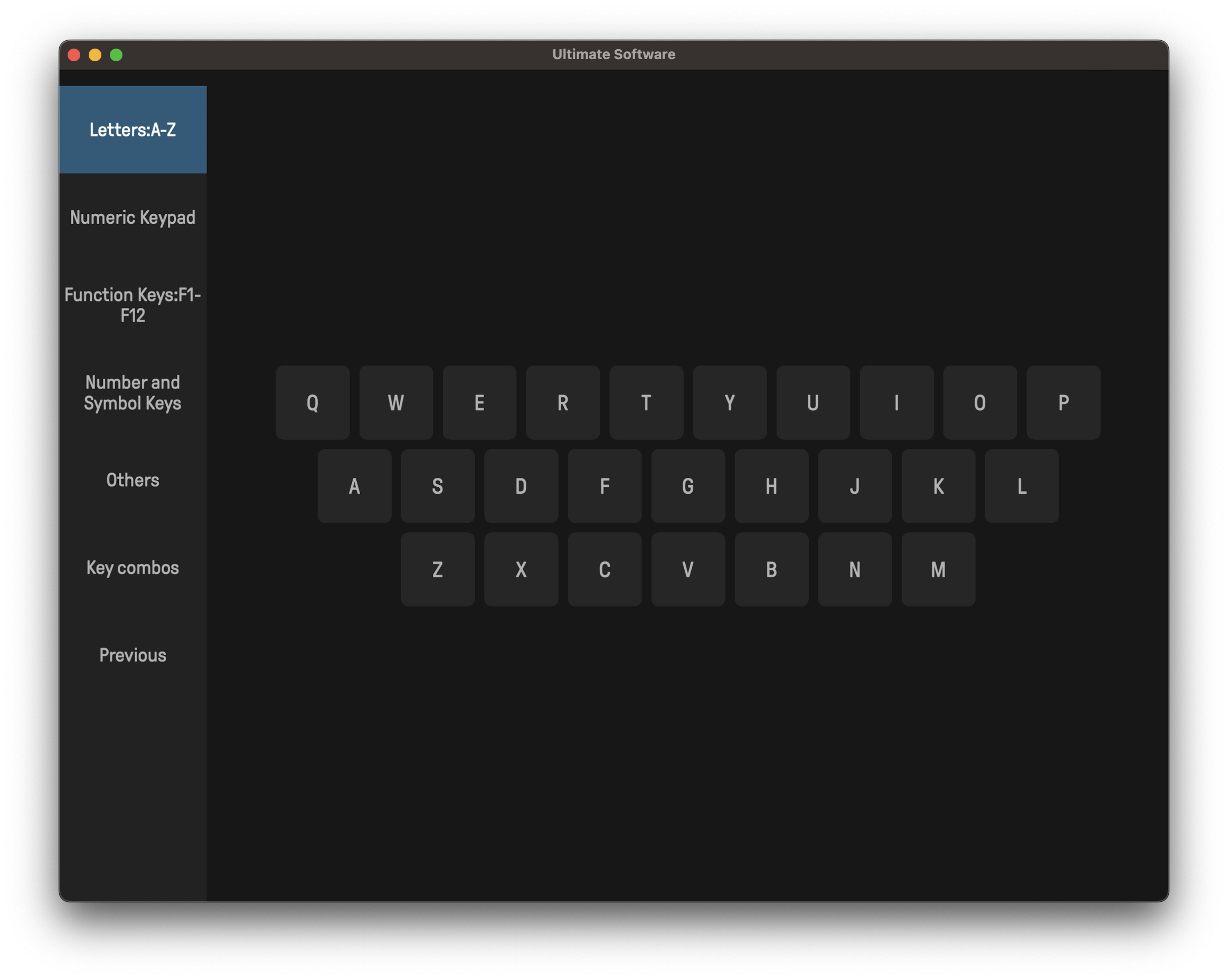Click the green zoom window button
This screenshot has width=1228, height=980.
(116, 55)
